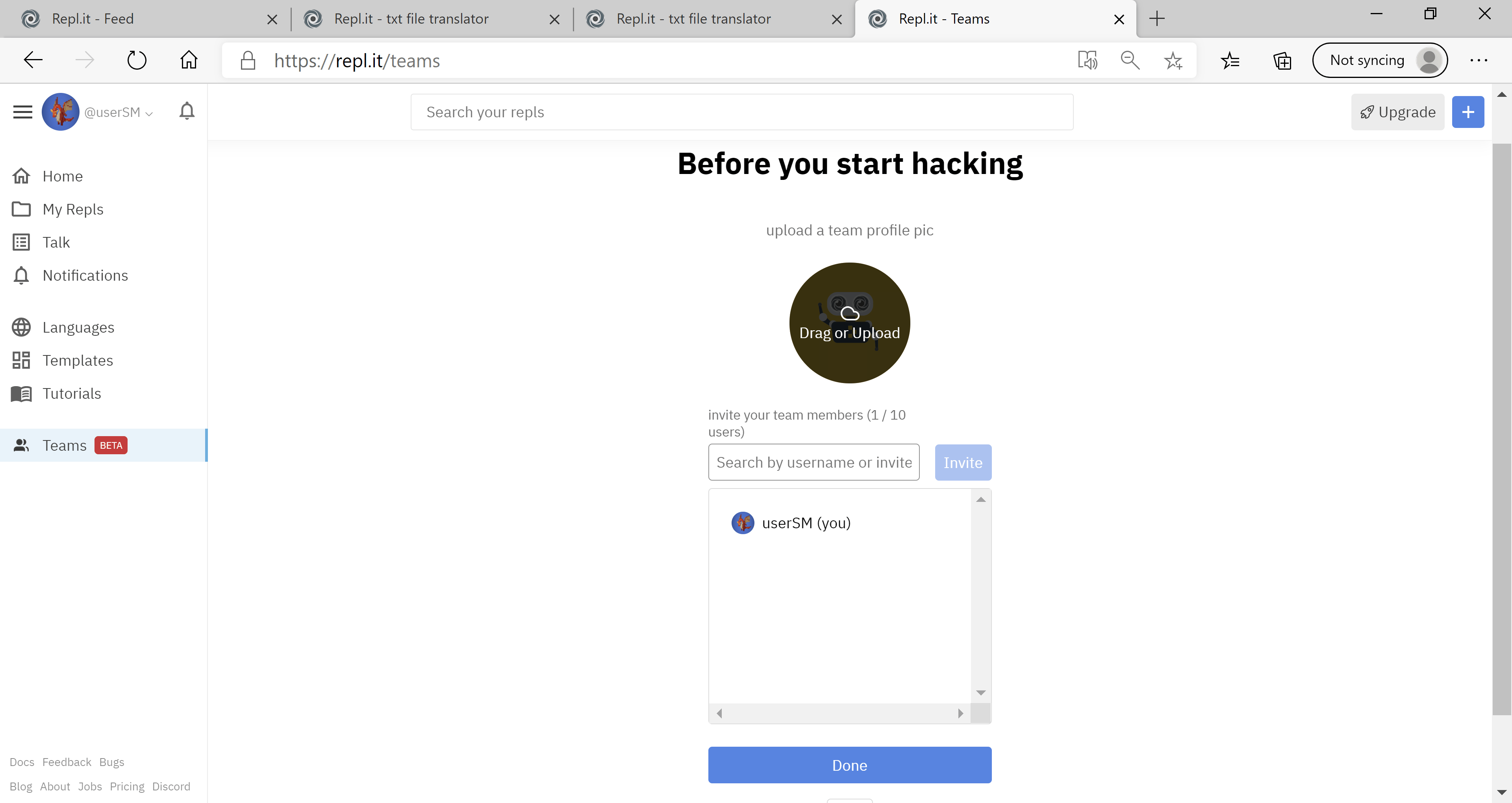Click Search by username or invite field
Image resolution: width=1512 pixels, height=803 pixels.
(x=813, y=462)
